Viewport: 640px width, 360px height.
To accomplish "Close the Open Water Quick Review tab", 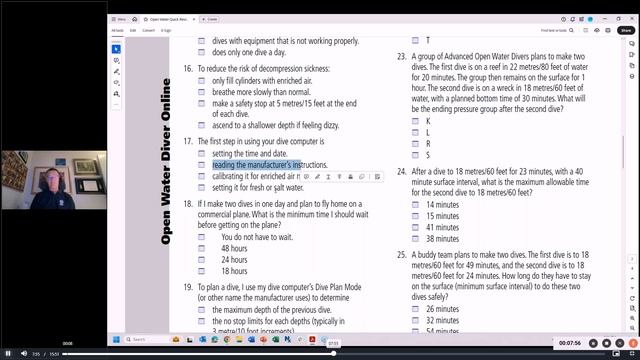I will click(x=194, y=19).
